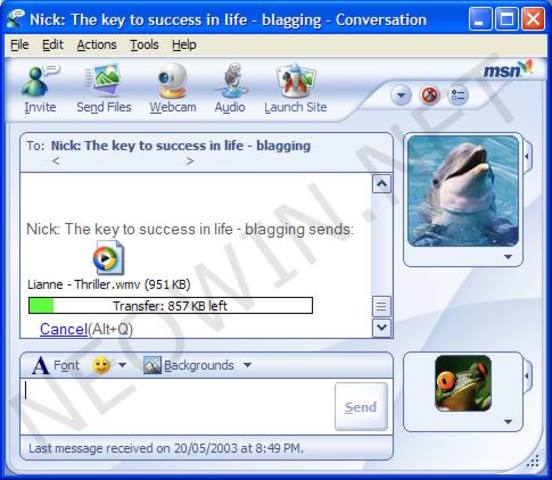Click the 'Lianne - Thriller.wmv (951 KB)' filename
This screenshot has height=480, width=552.
pos(109,284)
